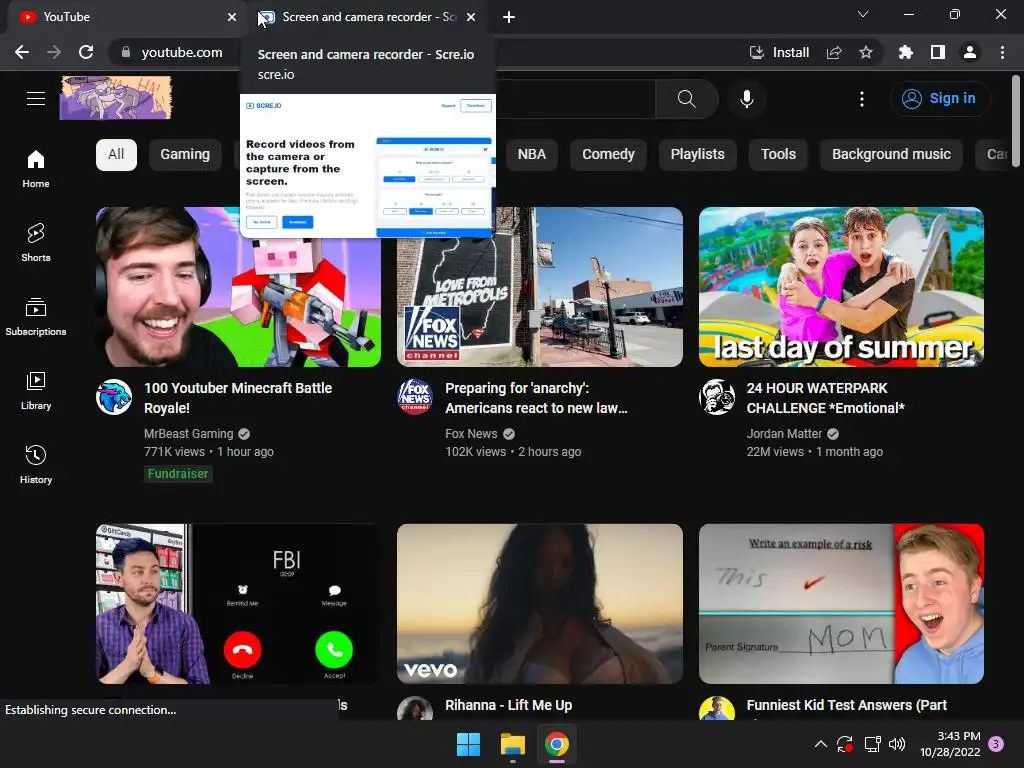Open the last day of summer thumbnail
The image size is (1024, 768).
(x=841, y=287)
